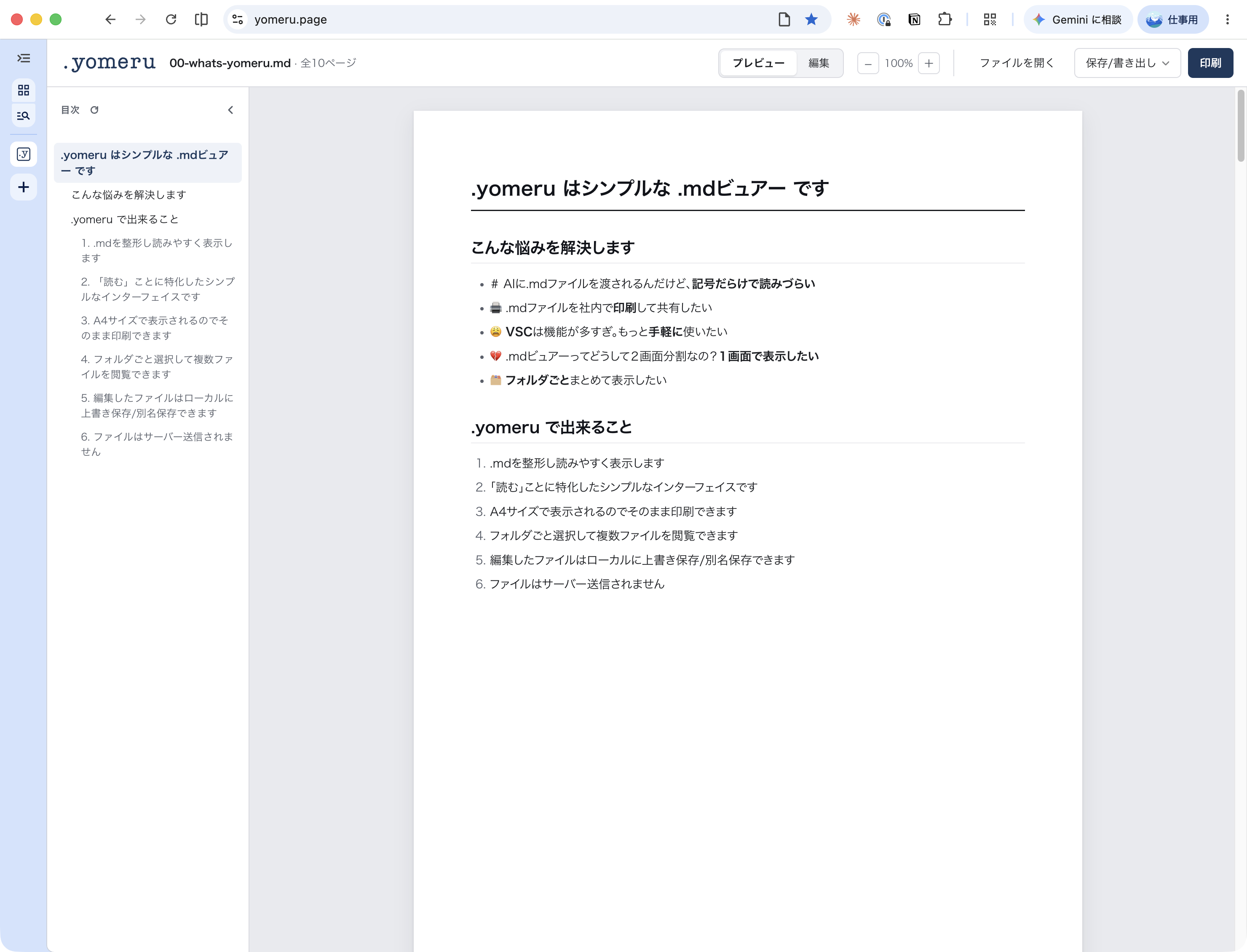Toggle the sidebar menu icon
The width and height of the screenshot is (1247, 952).
(x=23, y=58)
